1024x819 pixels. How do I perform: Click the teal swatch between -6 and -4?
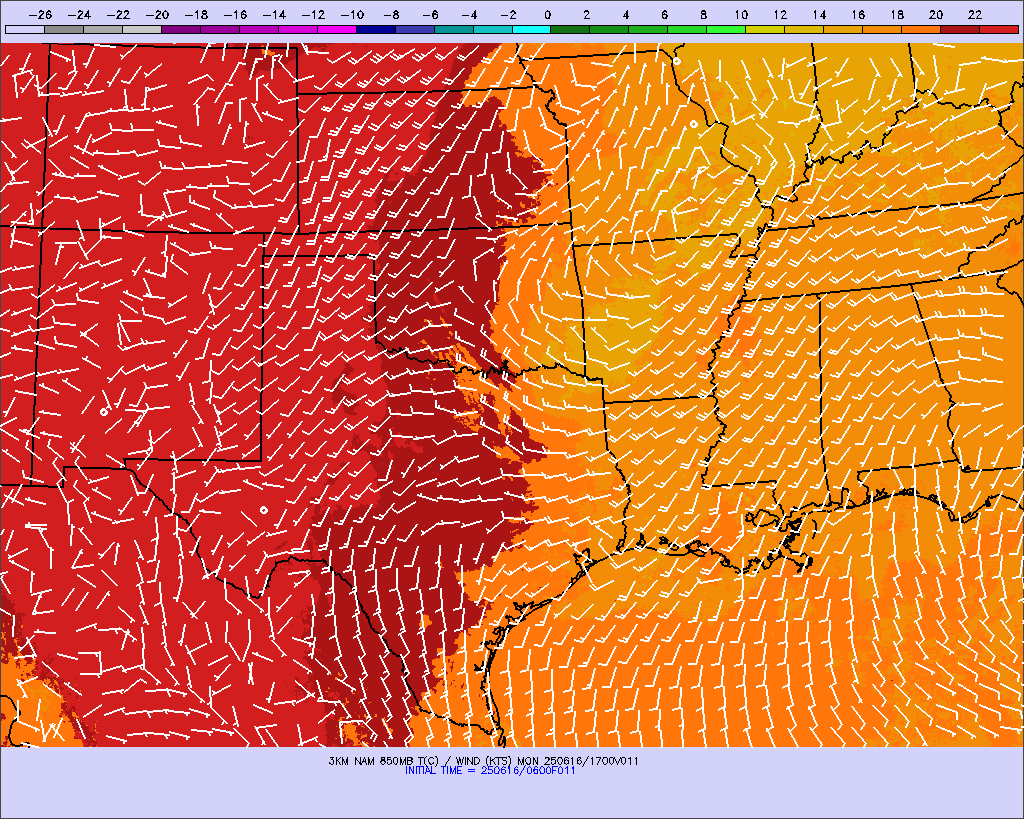pos(454,29)
